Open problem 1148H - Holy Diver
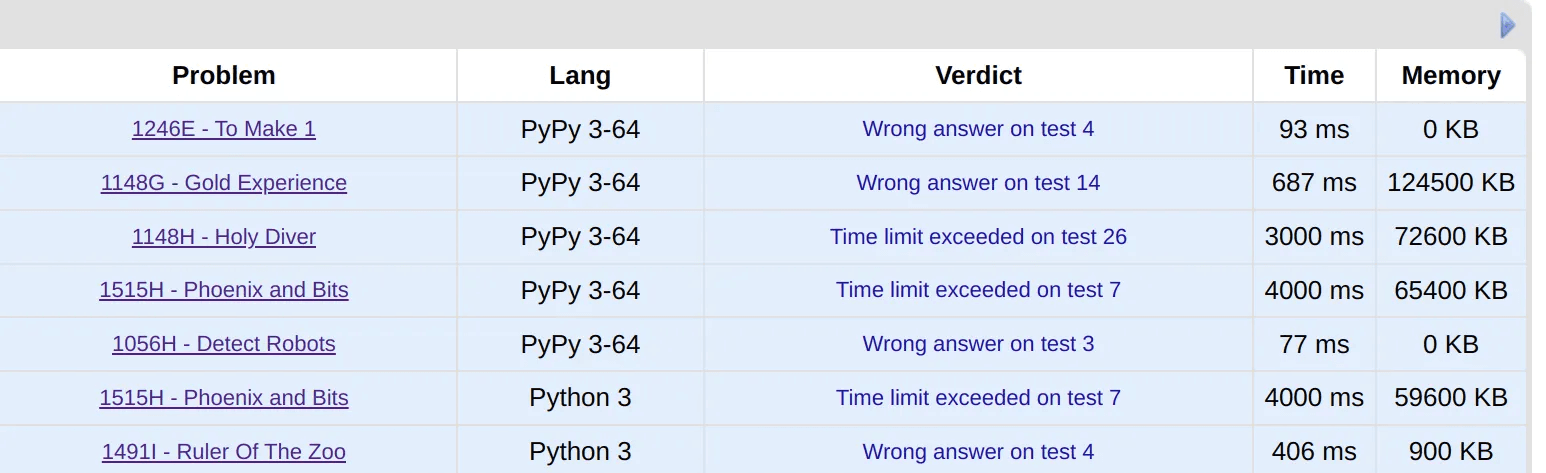Viewport: 1546px width, 473px height. (x=224, y=237)
